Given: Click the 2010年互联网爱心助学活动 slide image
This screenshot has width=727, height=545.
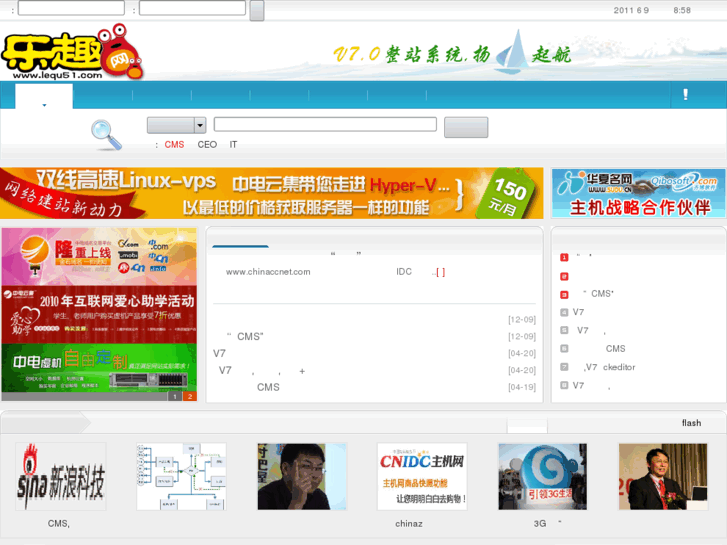Looking at the screenshot, I should coord(99,314).
